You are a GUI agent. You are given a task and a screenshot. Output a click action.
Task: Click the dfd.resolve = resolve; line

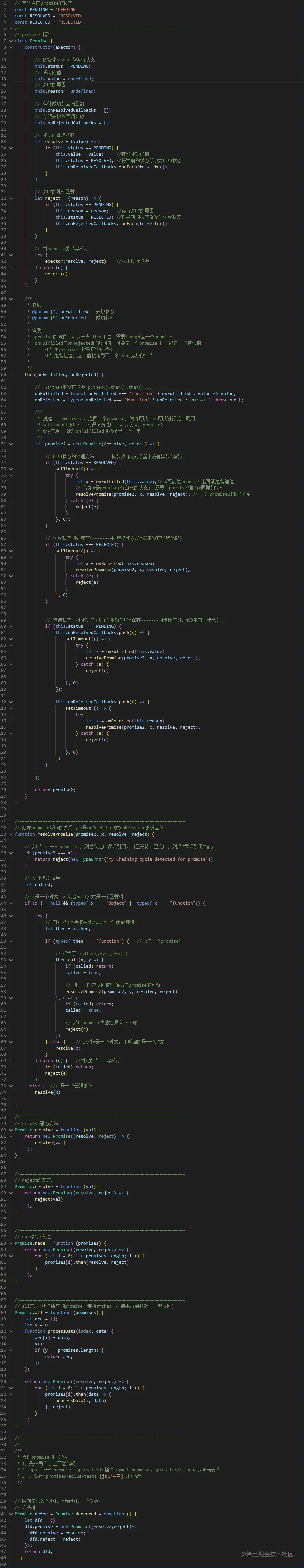tap(58, 1533)
